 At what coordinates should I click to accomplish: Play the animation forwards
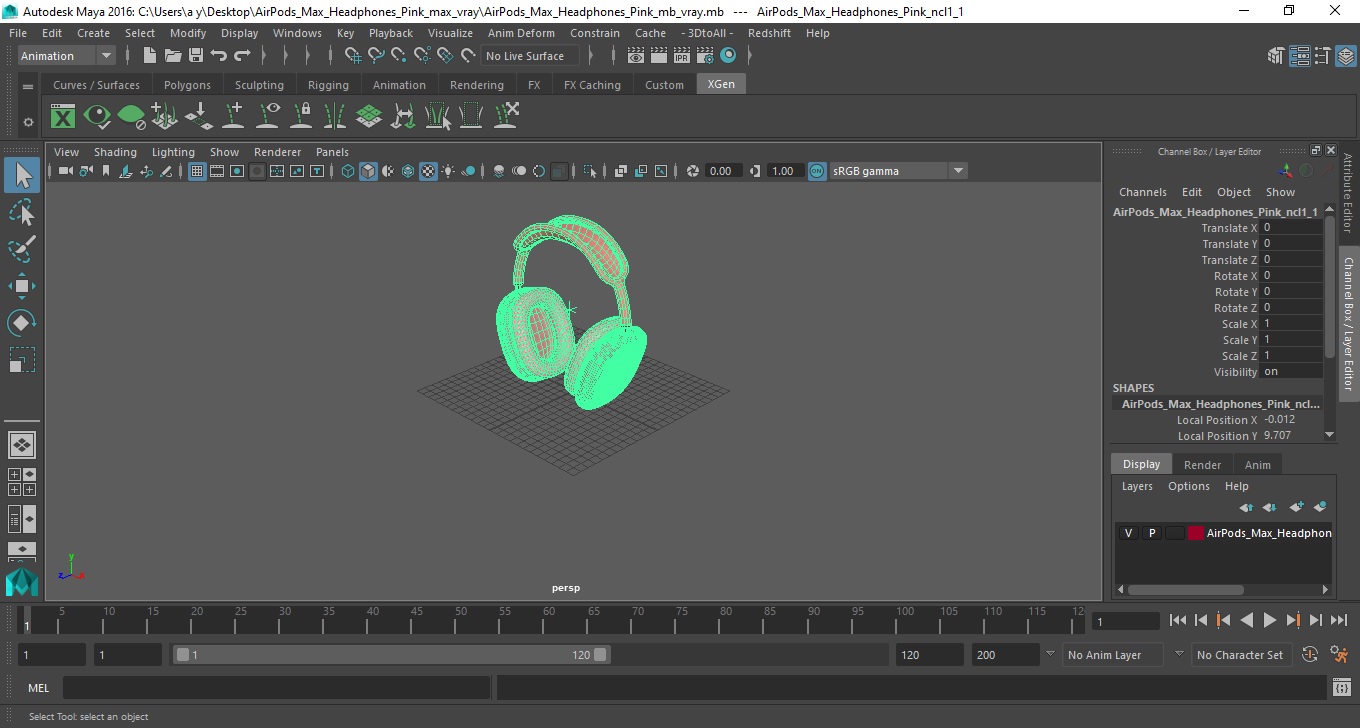click(1270, 620)
